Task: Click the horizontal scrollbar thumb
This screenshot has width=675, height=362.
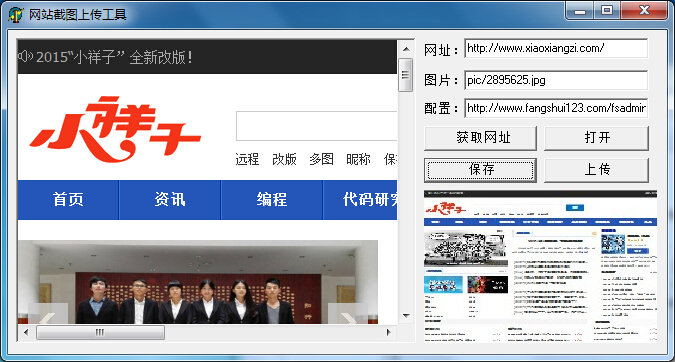Action: 100,332
